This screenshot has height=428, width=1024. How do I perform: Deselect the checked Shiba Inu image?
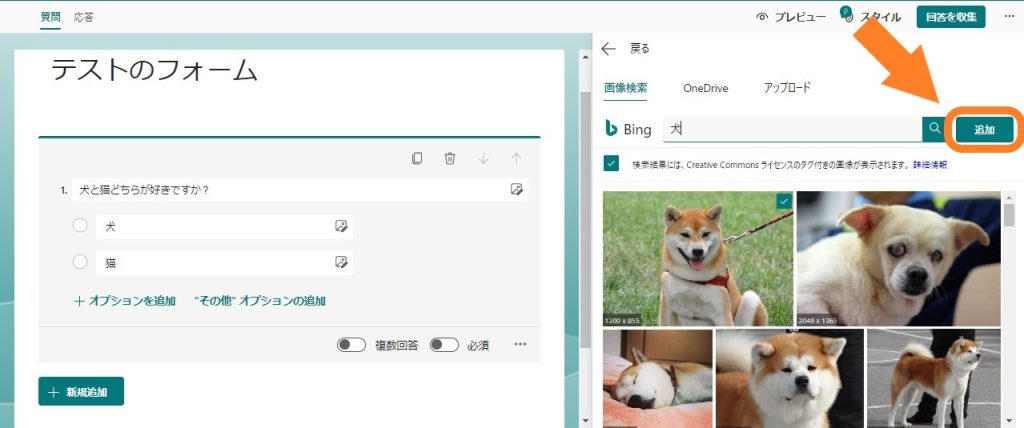(697, 258)
